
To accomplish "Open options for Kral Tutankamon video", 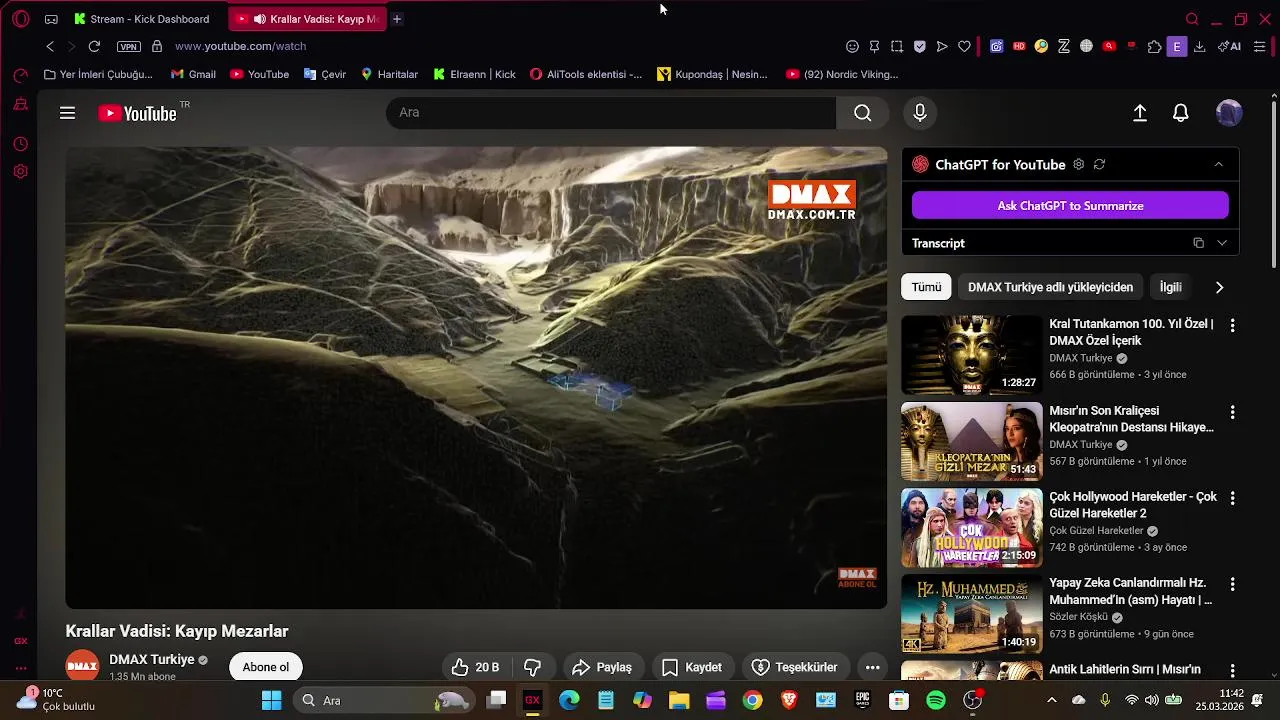I will (x=1232, y=325).
